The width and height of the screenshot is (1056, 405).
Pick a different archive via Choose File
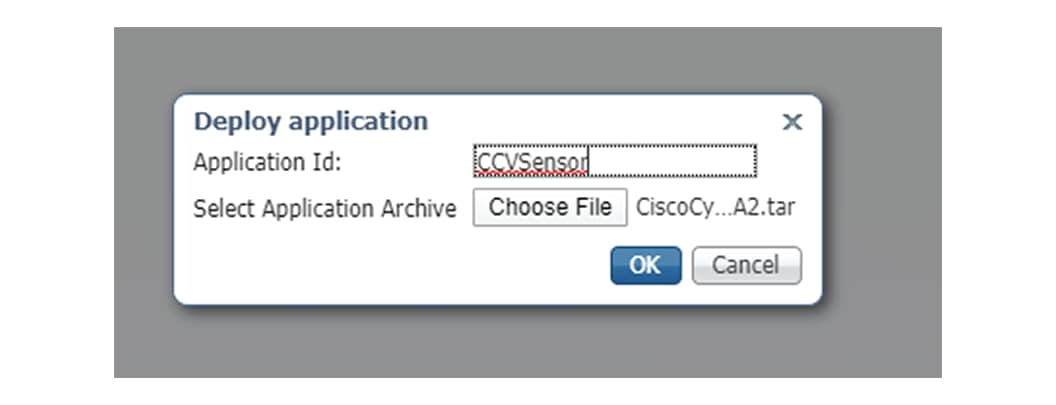coord(550,208)
